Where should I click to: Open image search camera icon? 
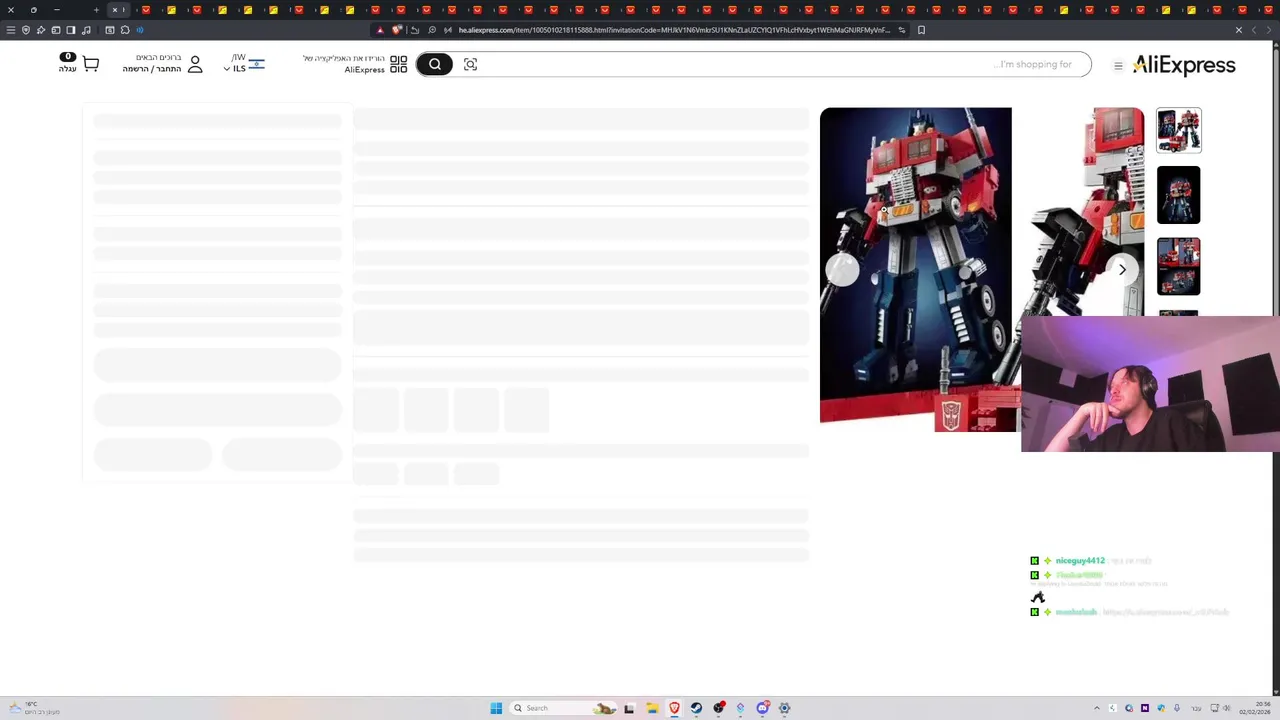[x=470, y=64]
